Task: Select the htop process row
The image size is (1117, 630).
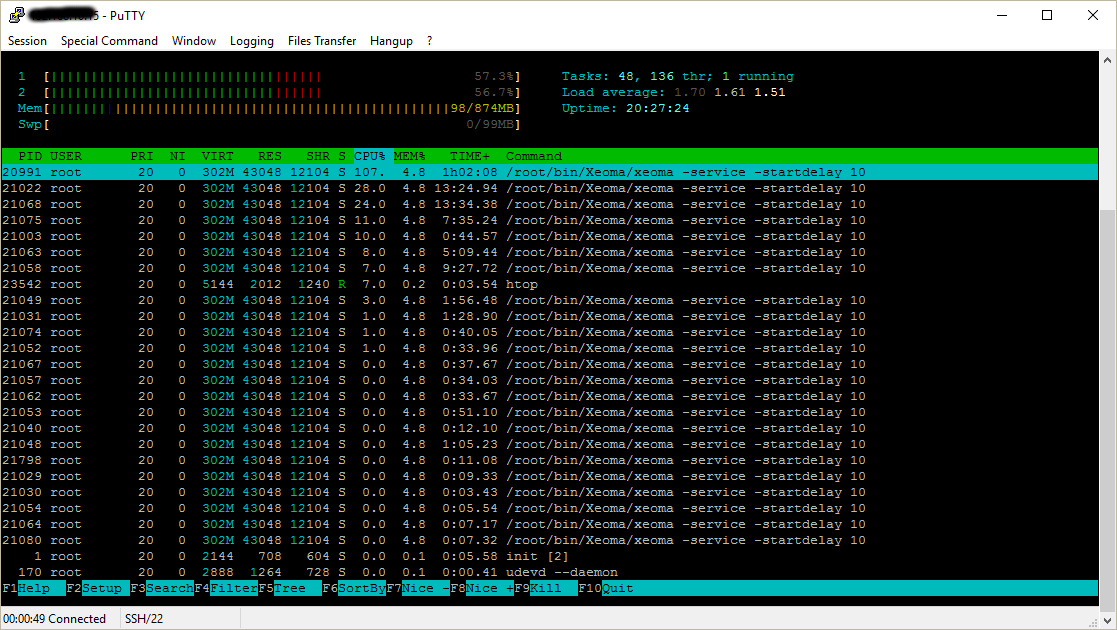Action: click(549, 284)
